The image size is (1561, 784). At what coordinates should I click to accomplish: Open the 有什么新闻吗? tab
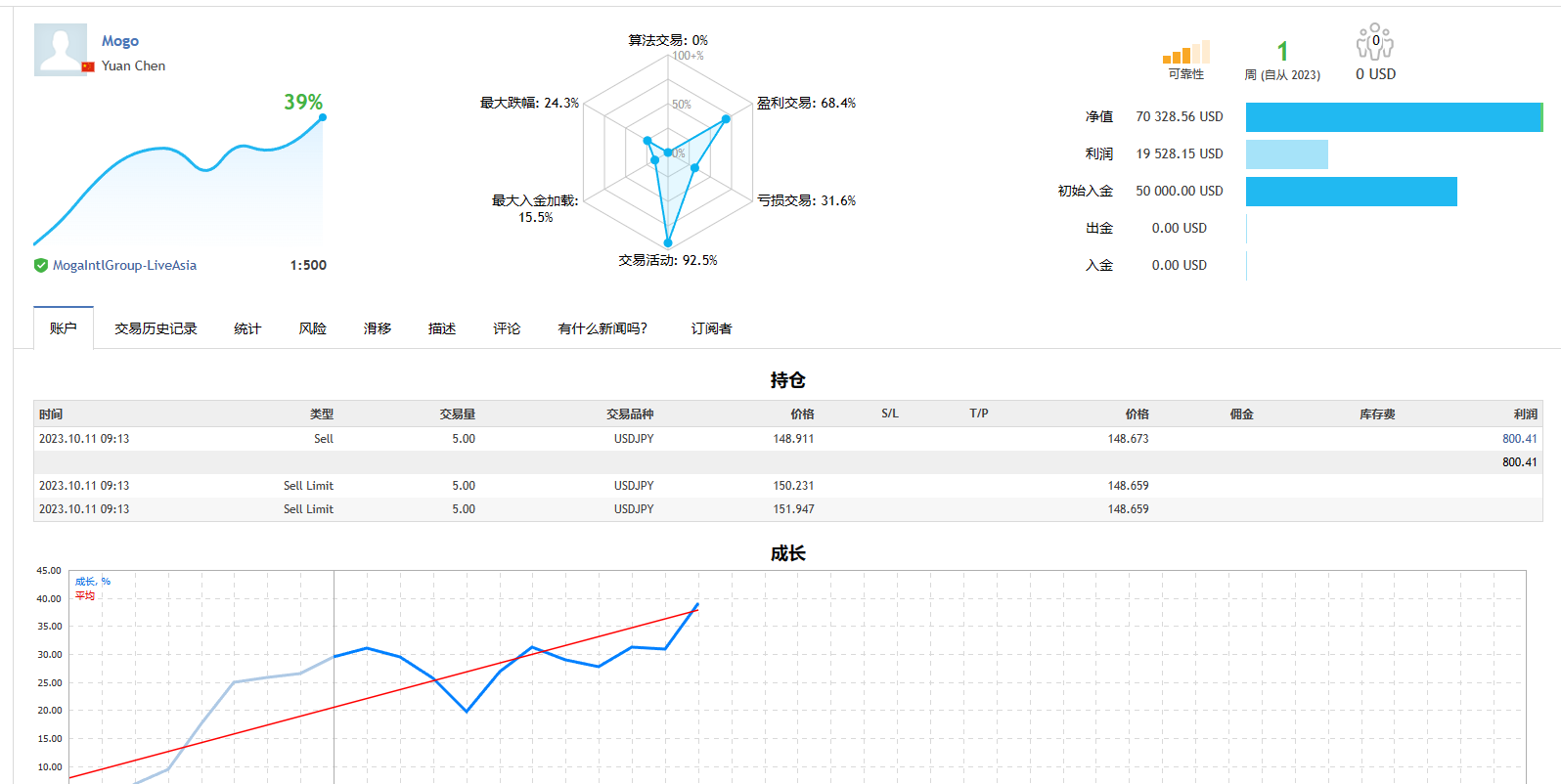click(x=602, y=328)
